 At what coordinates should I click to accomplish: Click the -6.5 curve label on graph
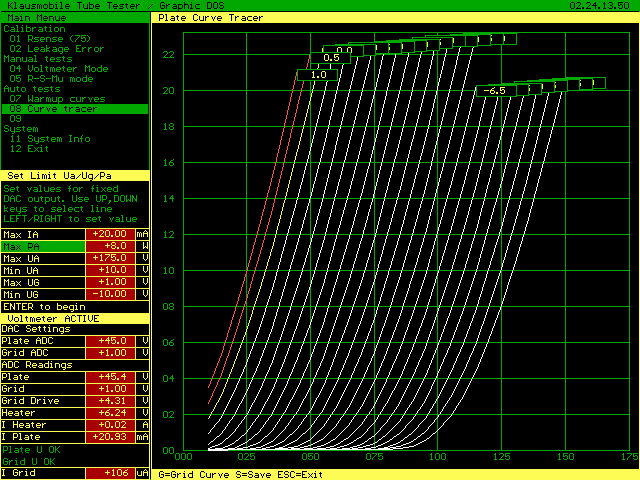click(x=494, y=91)
